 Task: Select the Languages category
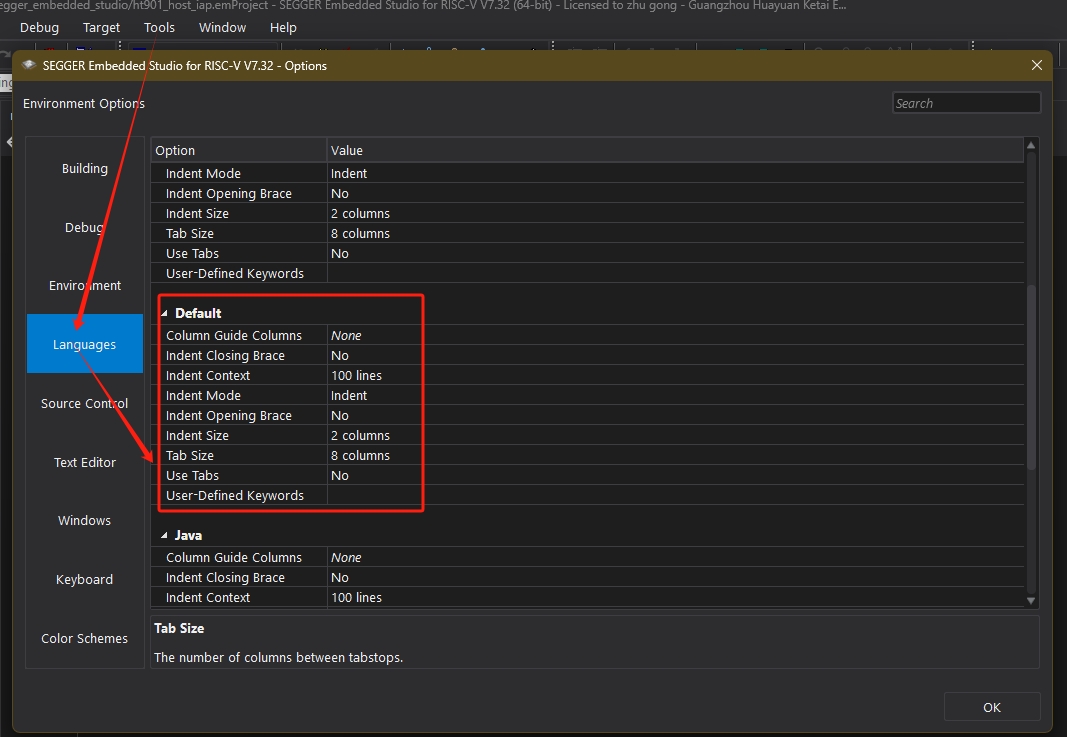[x=85, y=344]
